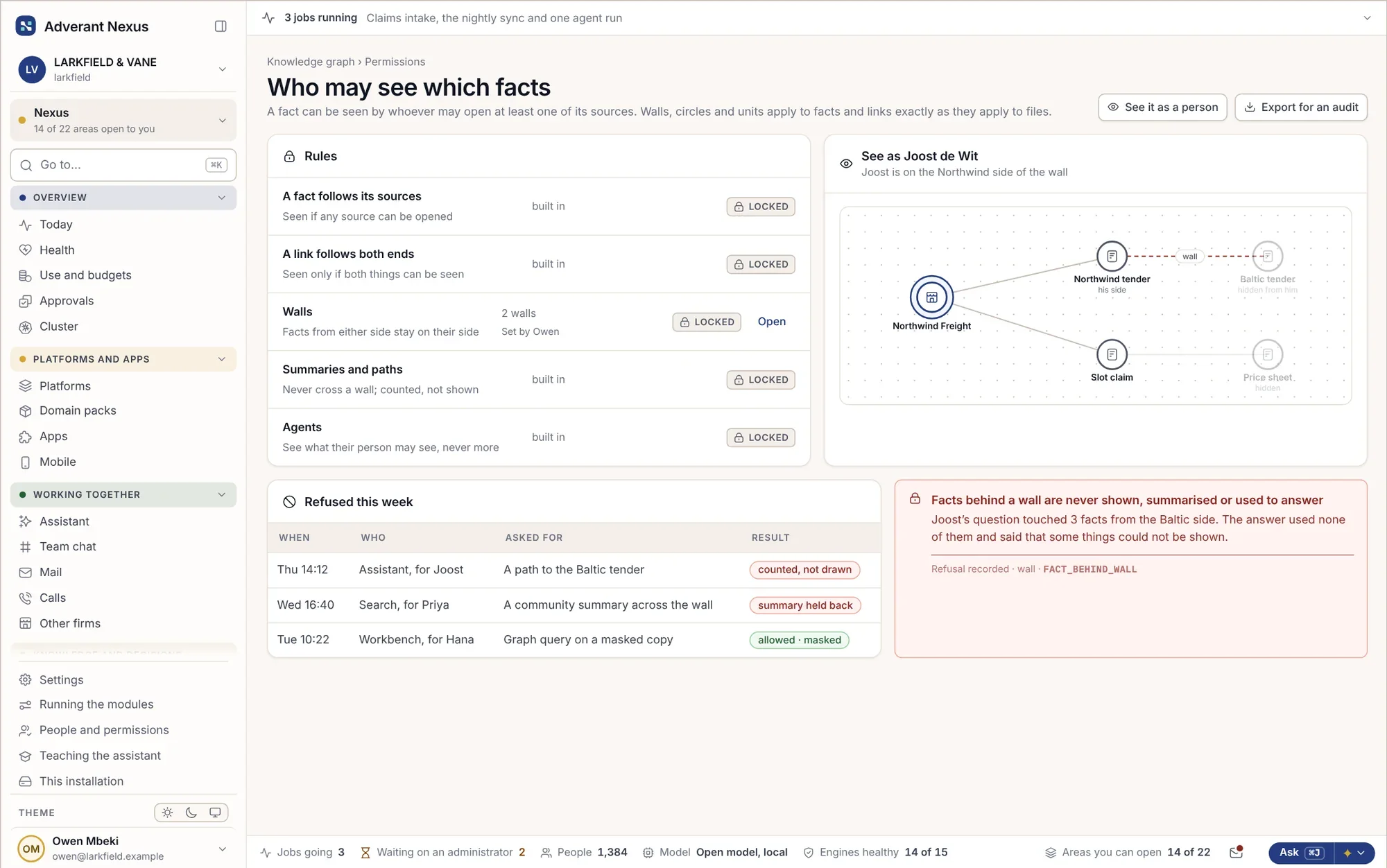This screenshot has width=1387, height=868.
Task: Click the allowed · masked result badge
Action: (x=799, y=640)
